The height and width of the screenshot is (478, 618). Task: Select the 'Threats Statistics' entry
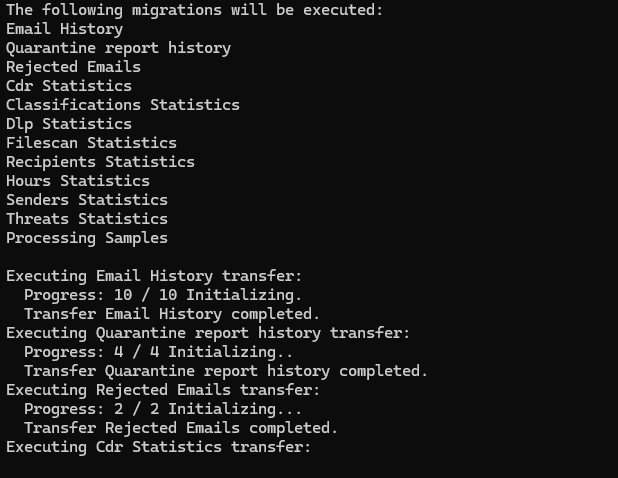click(x=87, y=219)
